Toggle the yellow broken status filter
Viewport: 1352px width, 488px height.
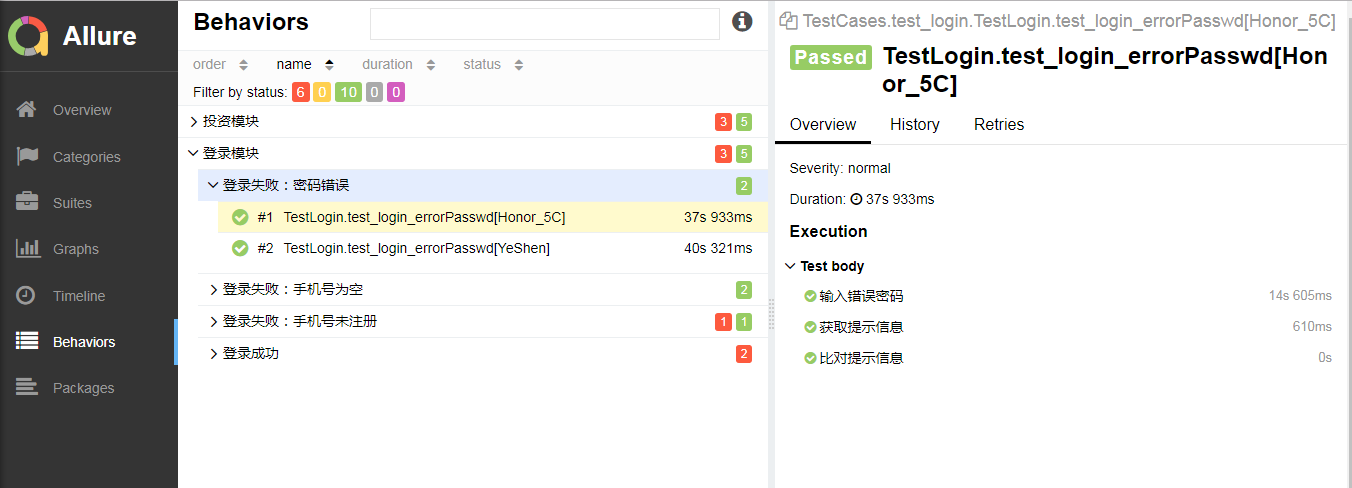pos(322,93)
